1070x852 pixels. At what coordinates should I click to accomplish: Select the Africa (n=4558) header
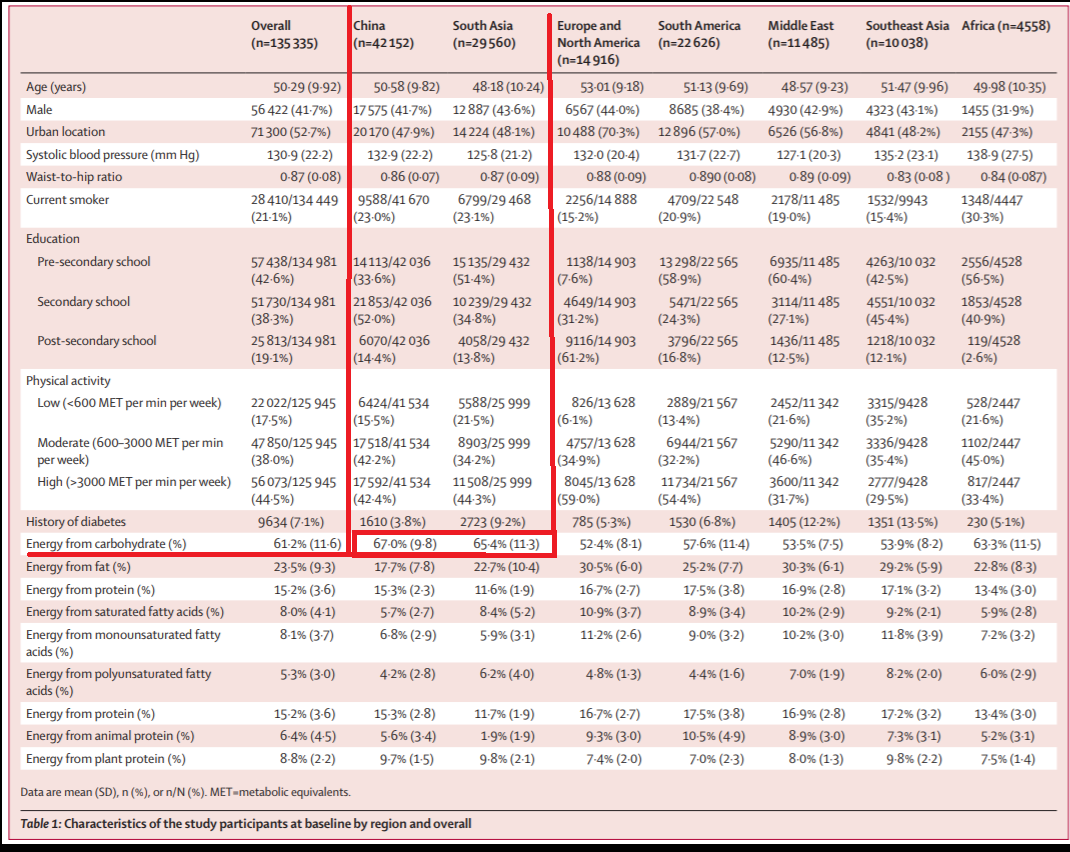1006,26
